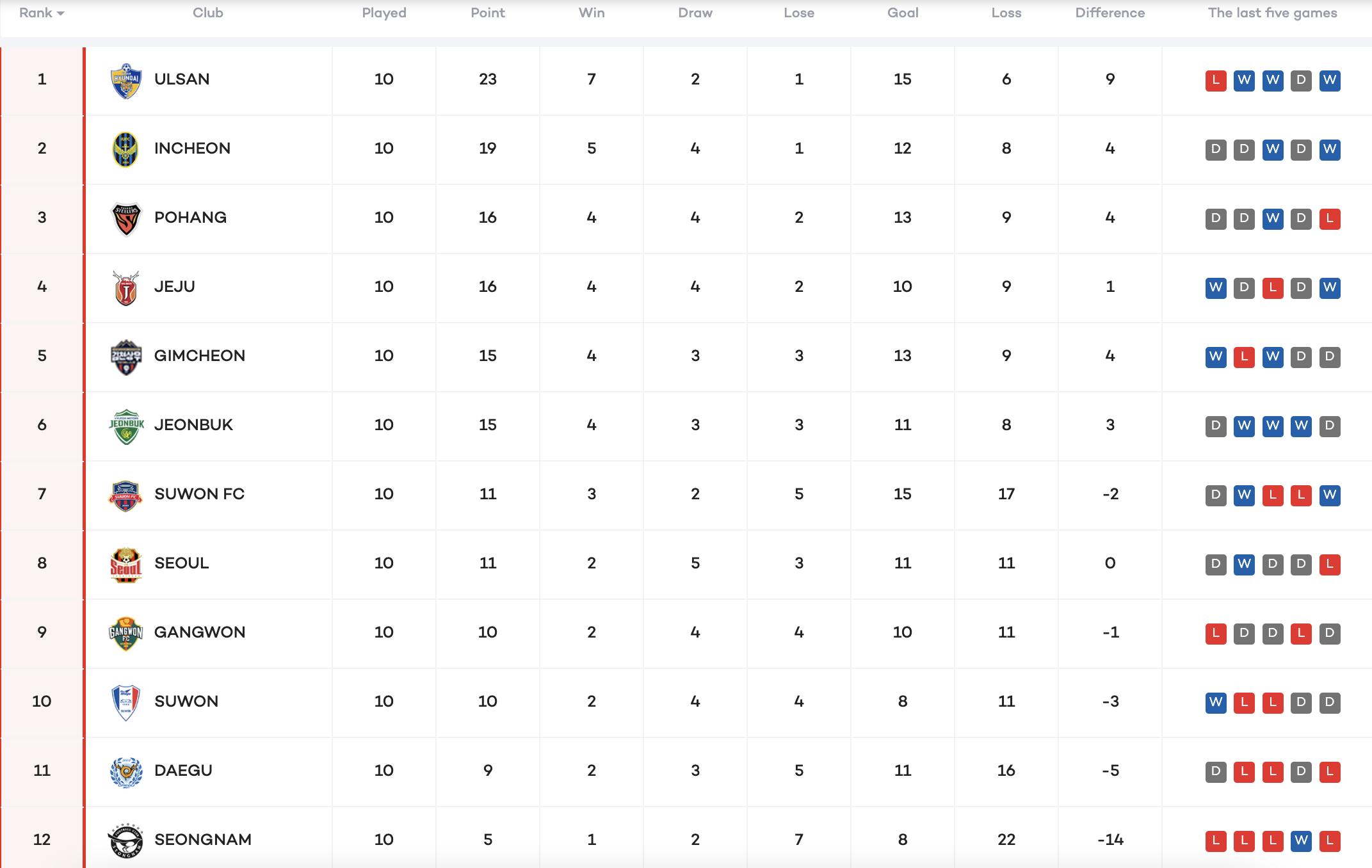This screenshot has height=868, width=1372.
Task: Open the ULSAN club name
Action: tap(182, 79)
